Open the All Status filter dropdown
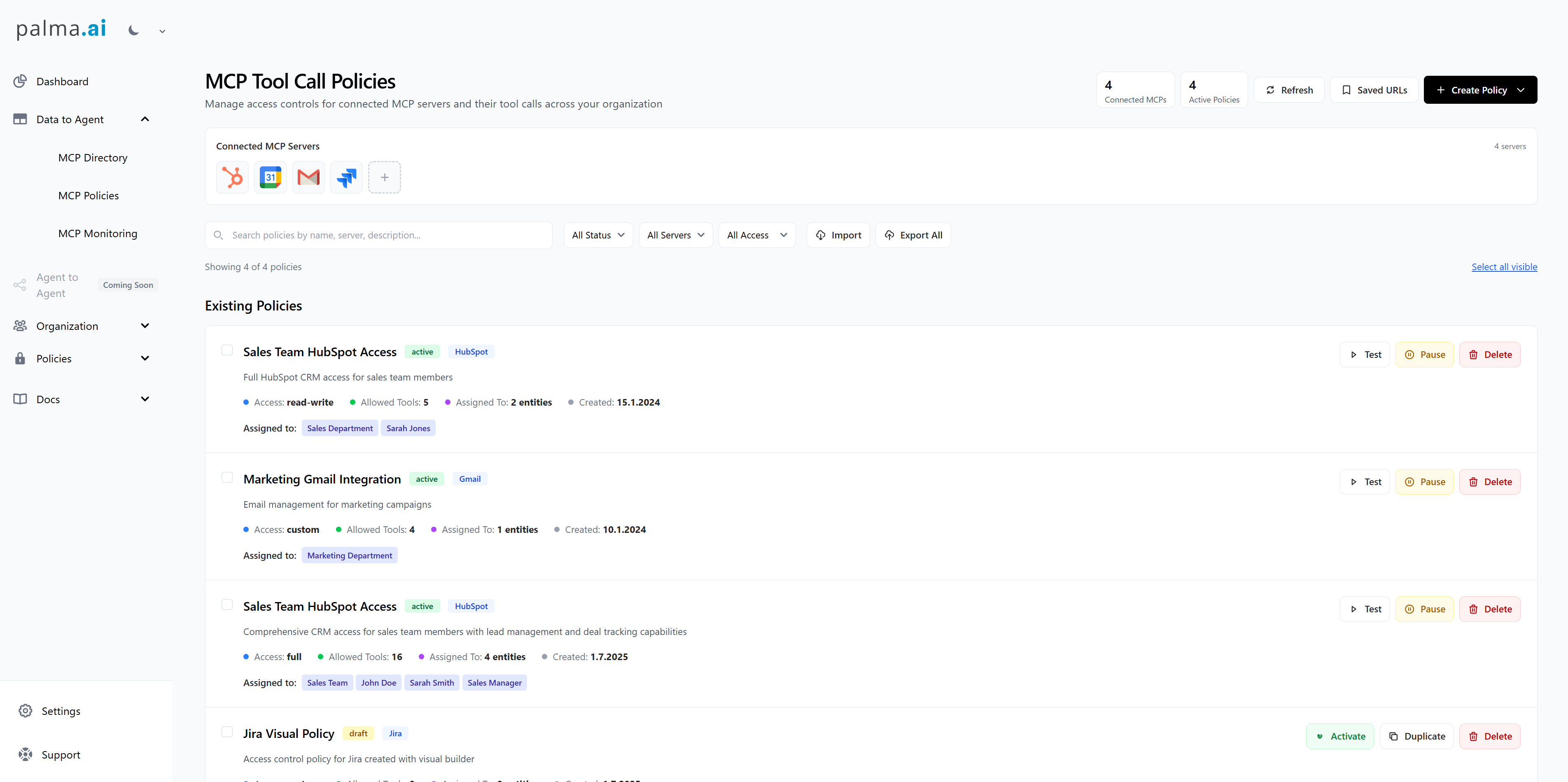1568x782 pixels. 598,235
